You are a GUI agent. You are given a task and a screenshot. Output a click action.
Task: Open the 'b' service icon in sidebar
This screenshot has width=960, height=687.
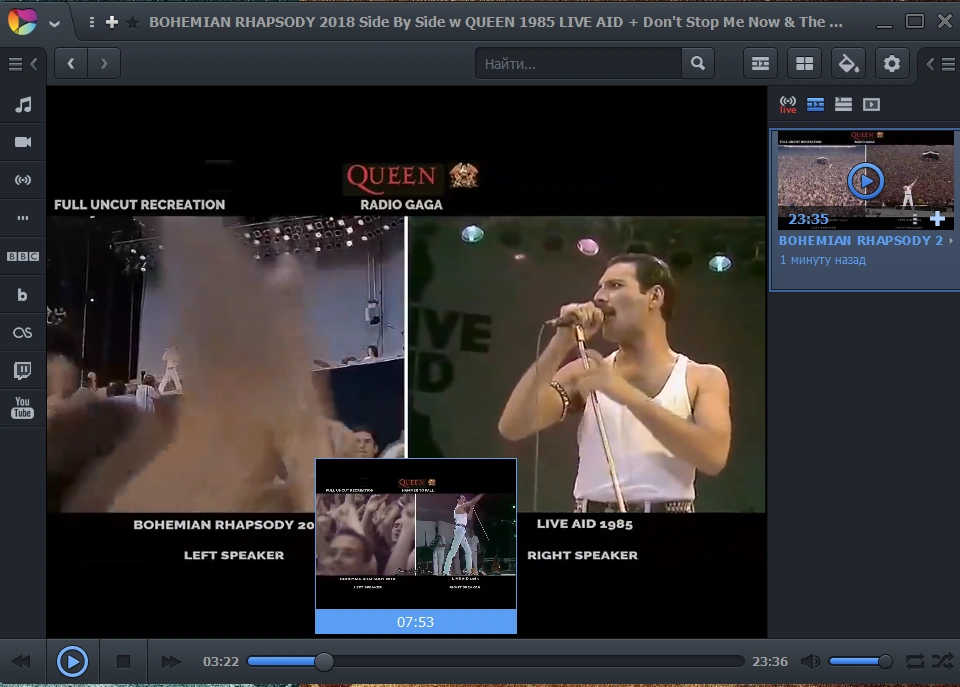23,295
